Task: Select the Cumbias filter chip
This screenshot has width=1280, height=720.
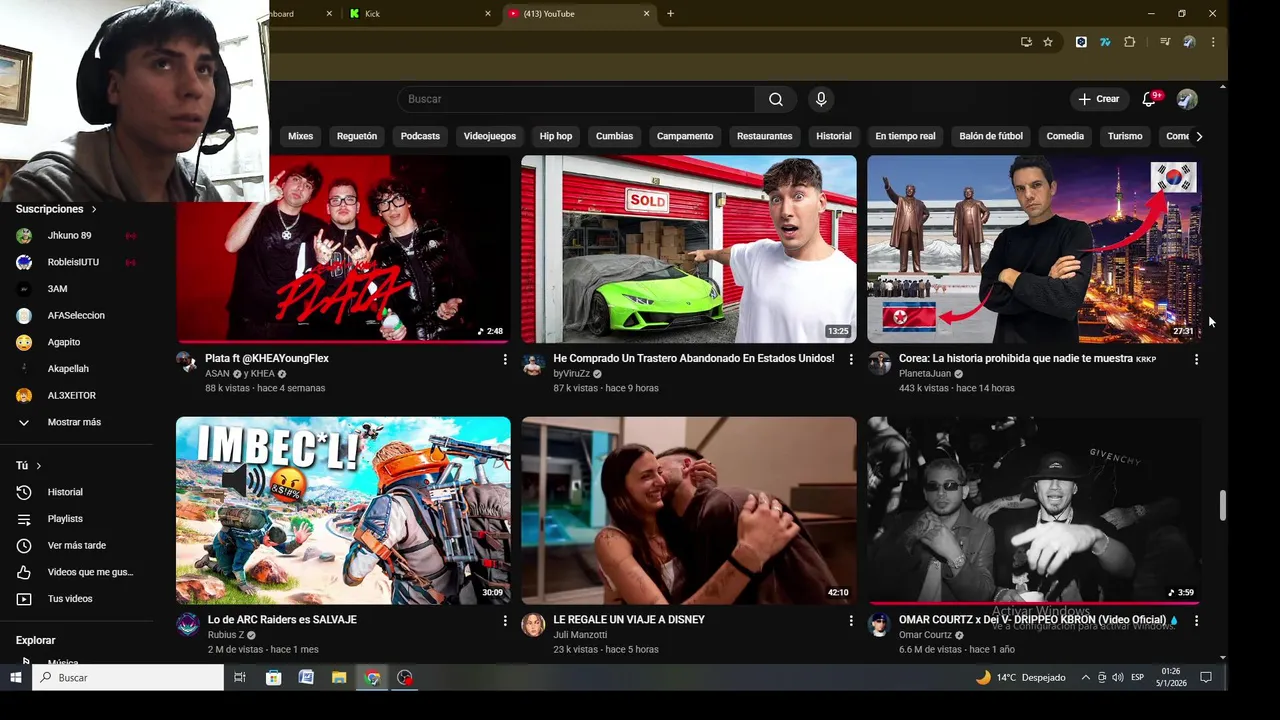Action: pos(614,136)
